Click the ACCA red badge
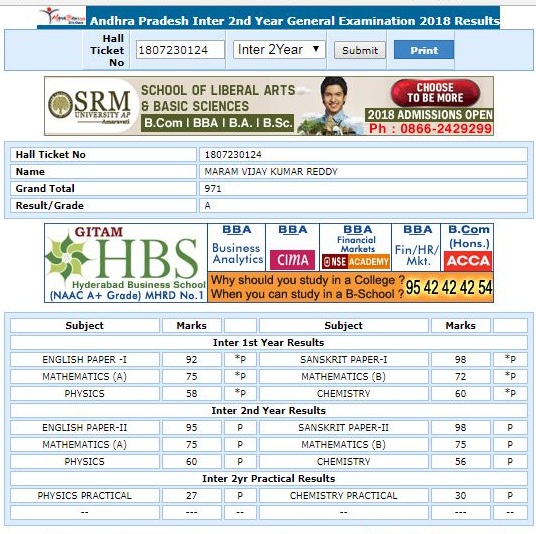 tap(468, 261)
